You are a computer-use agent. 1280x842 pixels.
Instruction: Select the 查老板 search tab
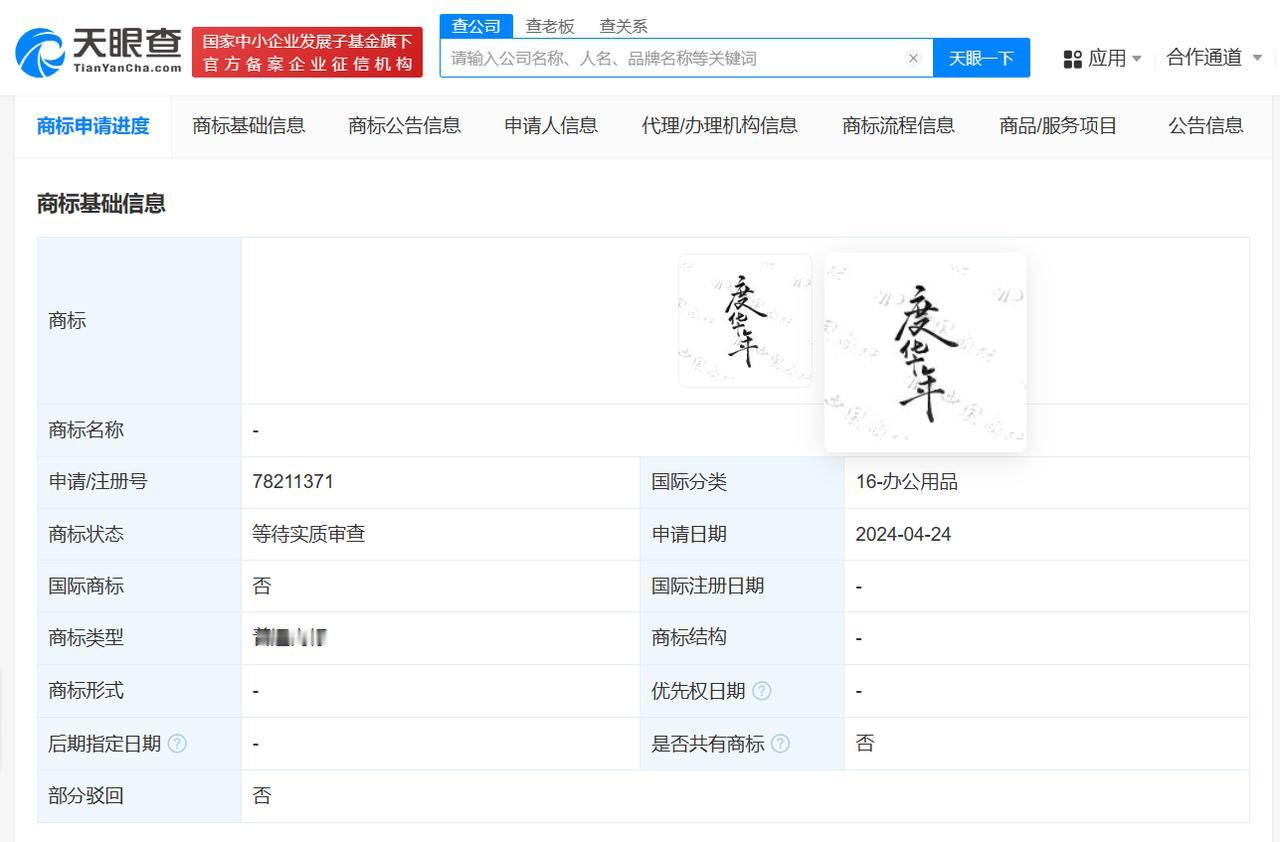[550, 26]
